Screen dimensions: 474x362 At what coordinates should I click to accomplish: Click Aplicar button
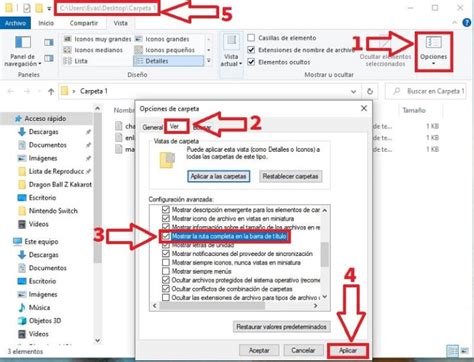tap(348, 350)
